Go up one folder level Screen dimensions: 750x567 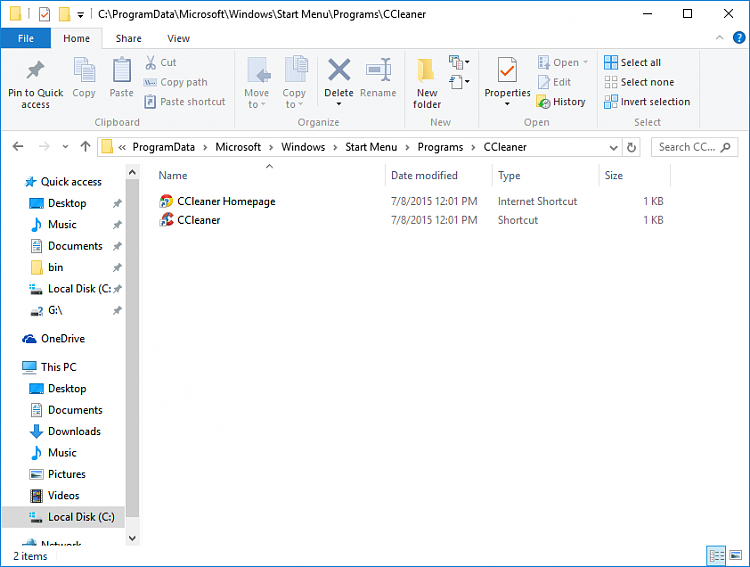pyautogui.click(x=85, y=146)
